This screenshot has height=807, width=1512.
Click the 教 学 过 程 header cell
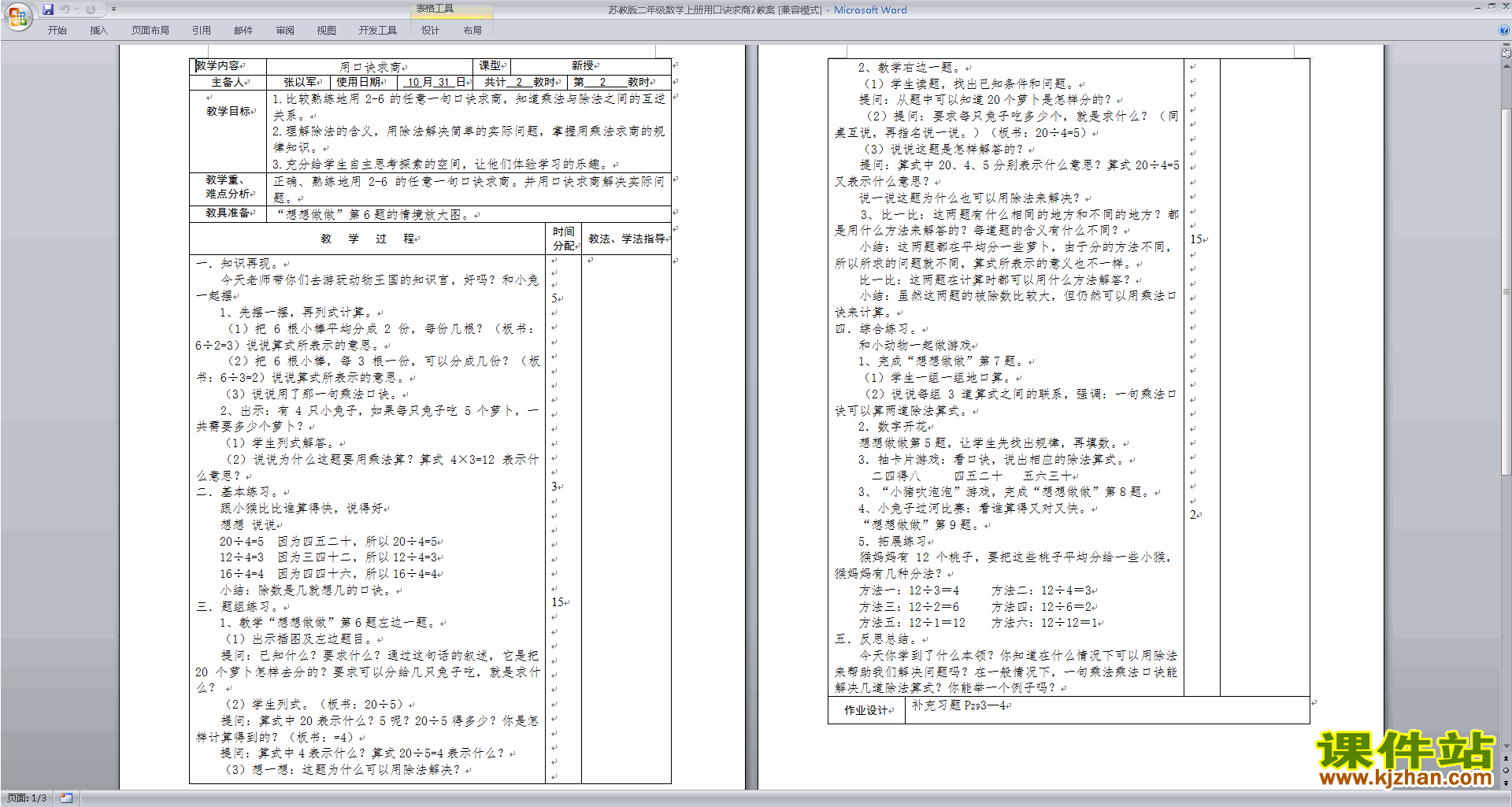pos(368,239)
